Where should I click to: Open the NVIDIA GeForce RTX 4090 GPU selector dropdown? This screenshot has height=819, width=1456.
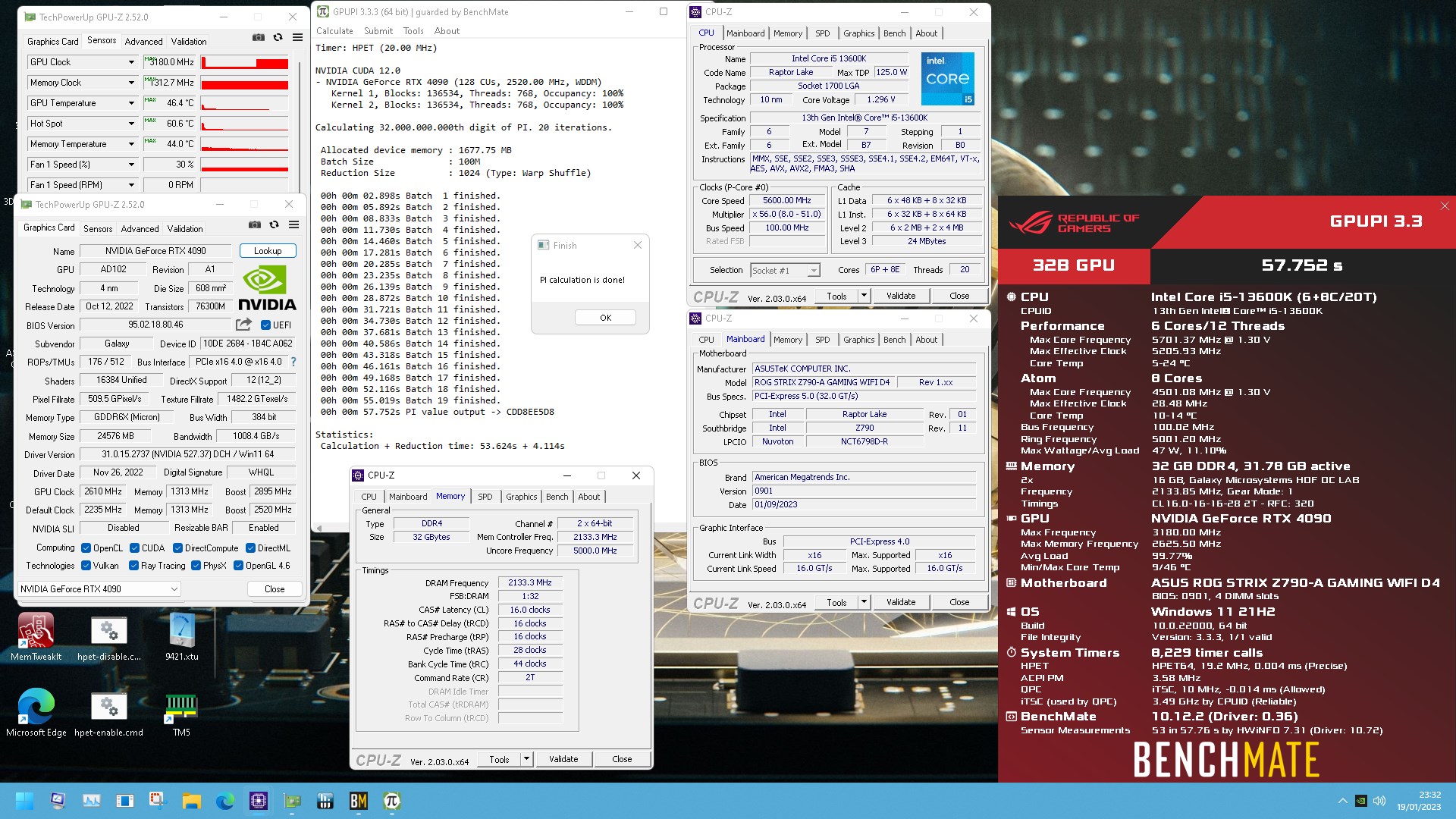point(99,589)
